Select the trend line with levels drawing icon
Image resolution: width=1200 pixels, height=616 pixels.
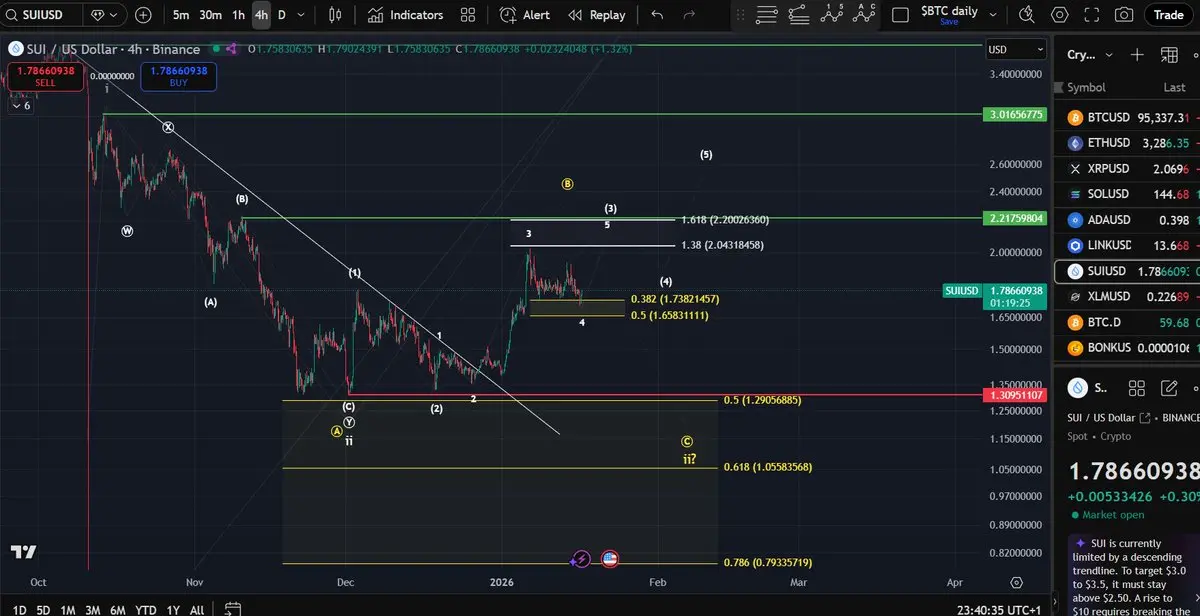coord(799,14)
